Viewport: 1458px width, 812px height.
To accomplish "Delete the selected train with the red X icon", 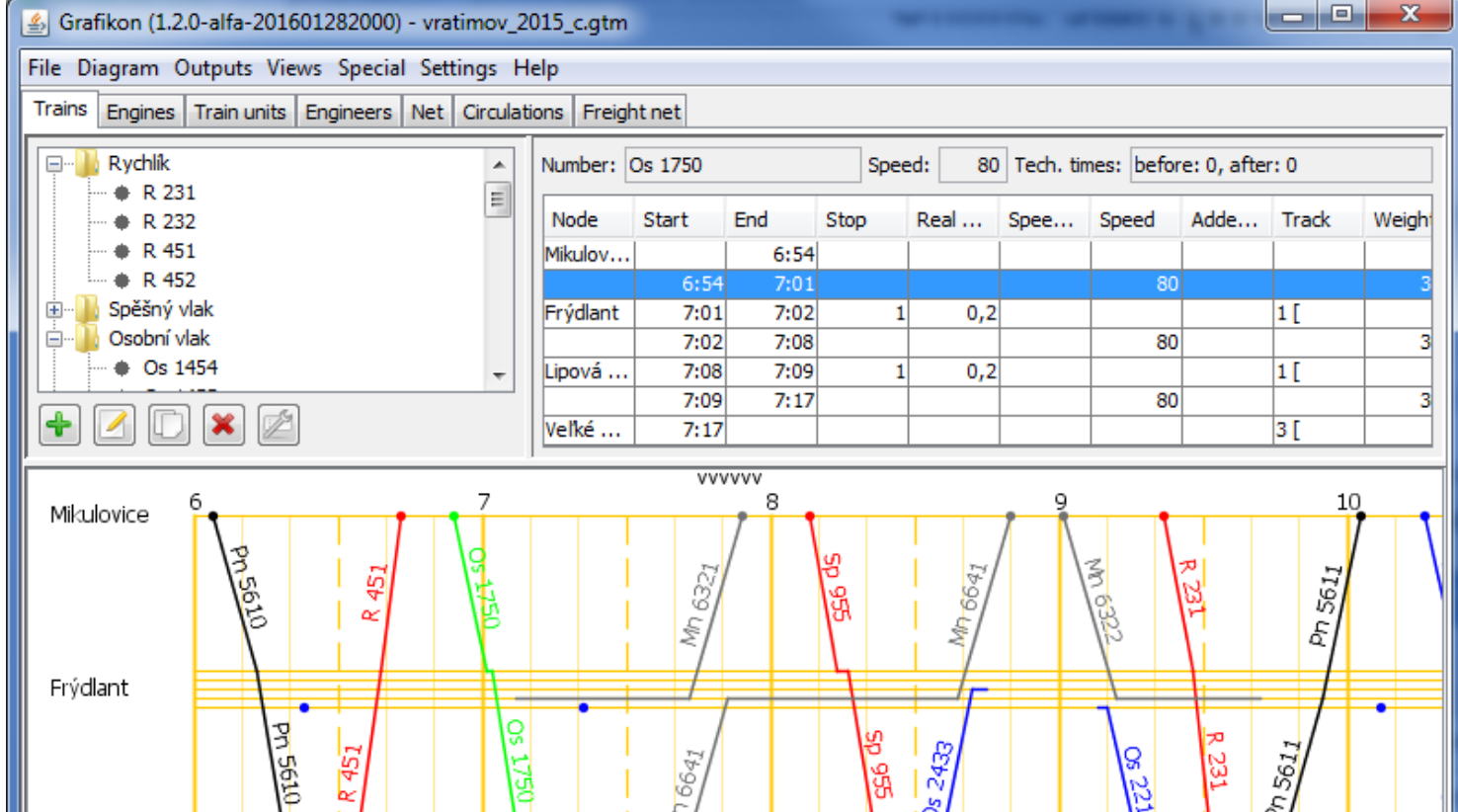I will click(222, 426).
